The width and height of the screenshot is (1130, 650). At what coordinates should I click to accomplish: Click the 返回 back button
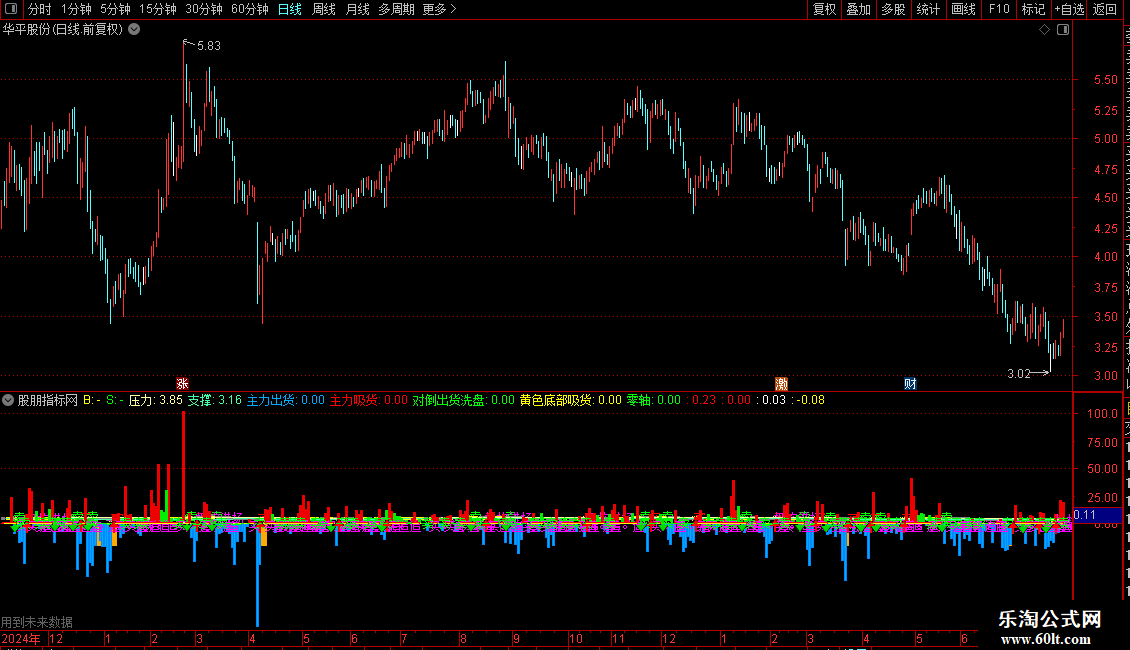(x=1104, y=9)
